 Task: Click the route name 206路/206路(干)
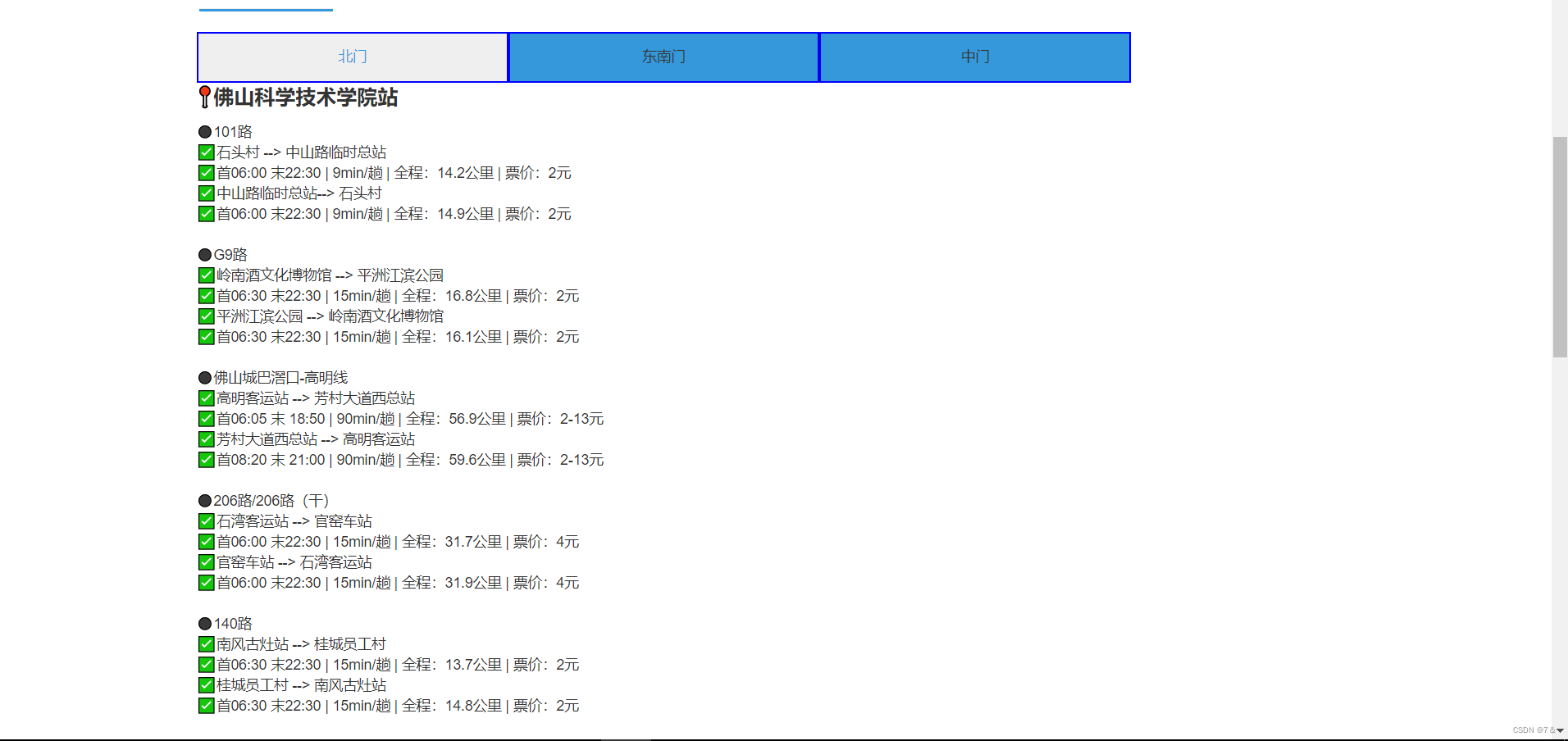tap(271, 501)
